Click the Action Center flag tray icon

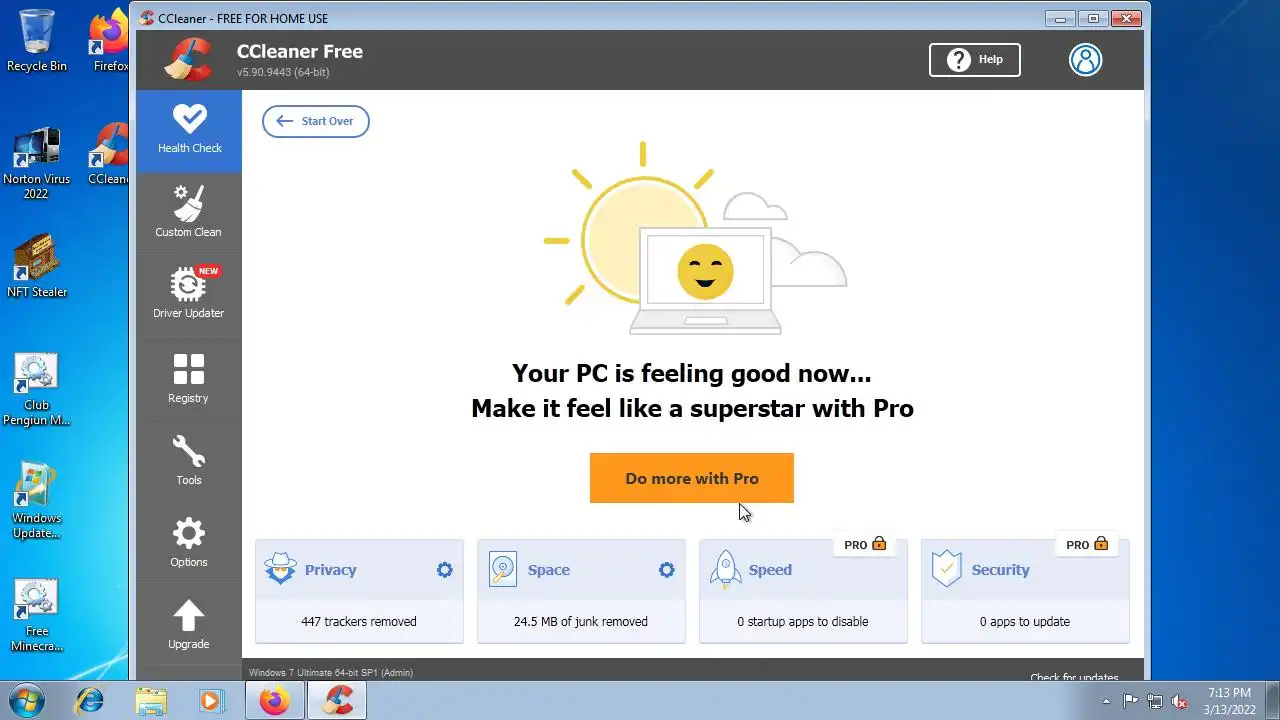tap(1131, 702)
